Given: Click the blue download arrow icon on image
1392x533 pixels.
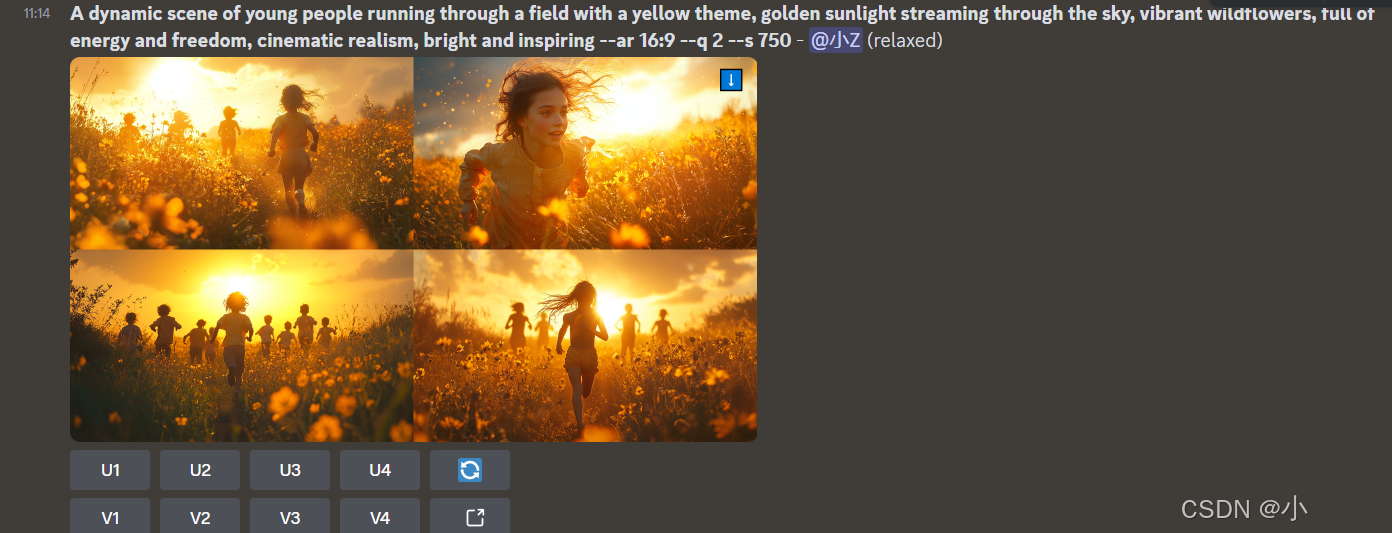Looking at the screenshot, I should 731,80.
